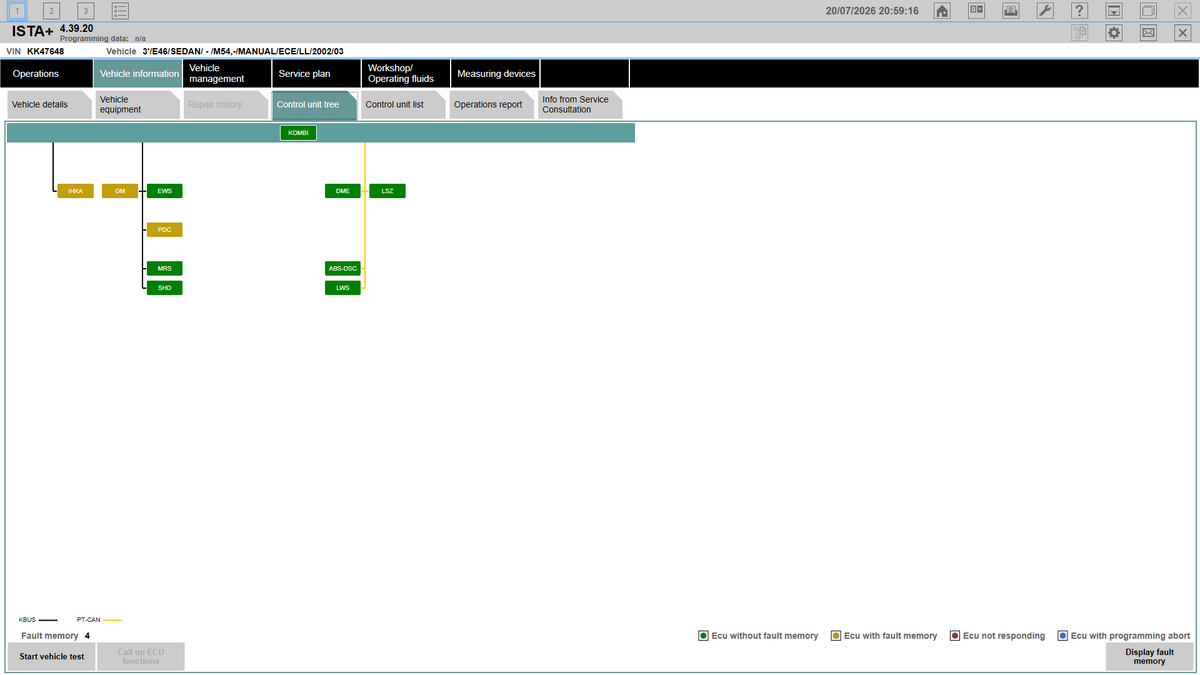Image resolution: width=1200 pixels, height=675 pixels.
Task: Click the Call up ECU functions button
Action: [x=141, y=657]
